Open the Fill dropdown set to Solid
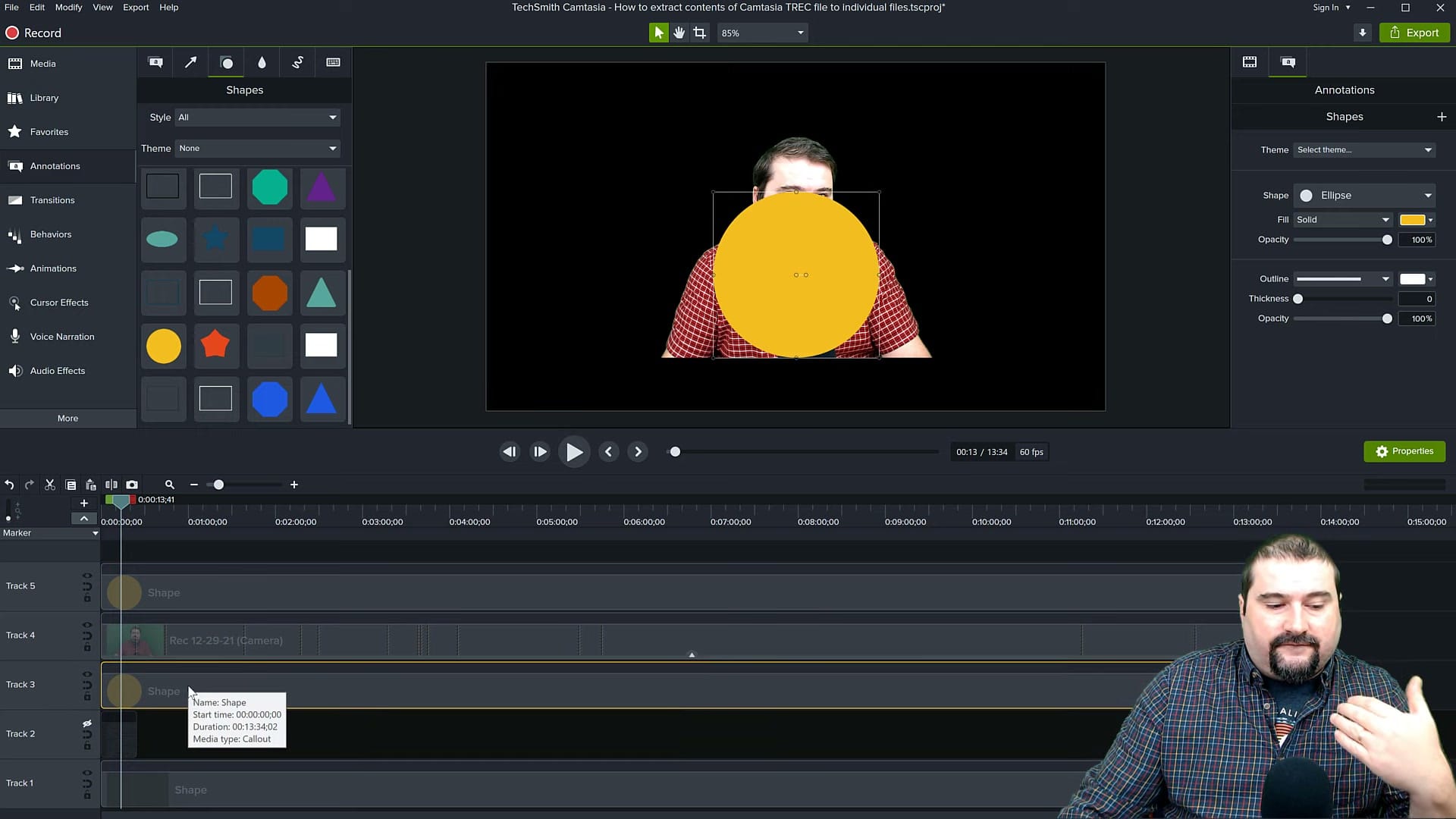Screen dimensions: 1456x819 1342,219
